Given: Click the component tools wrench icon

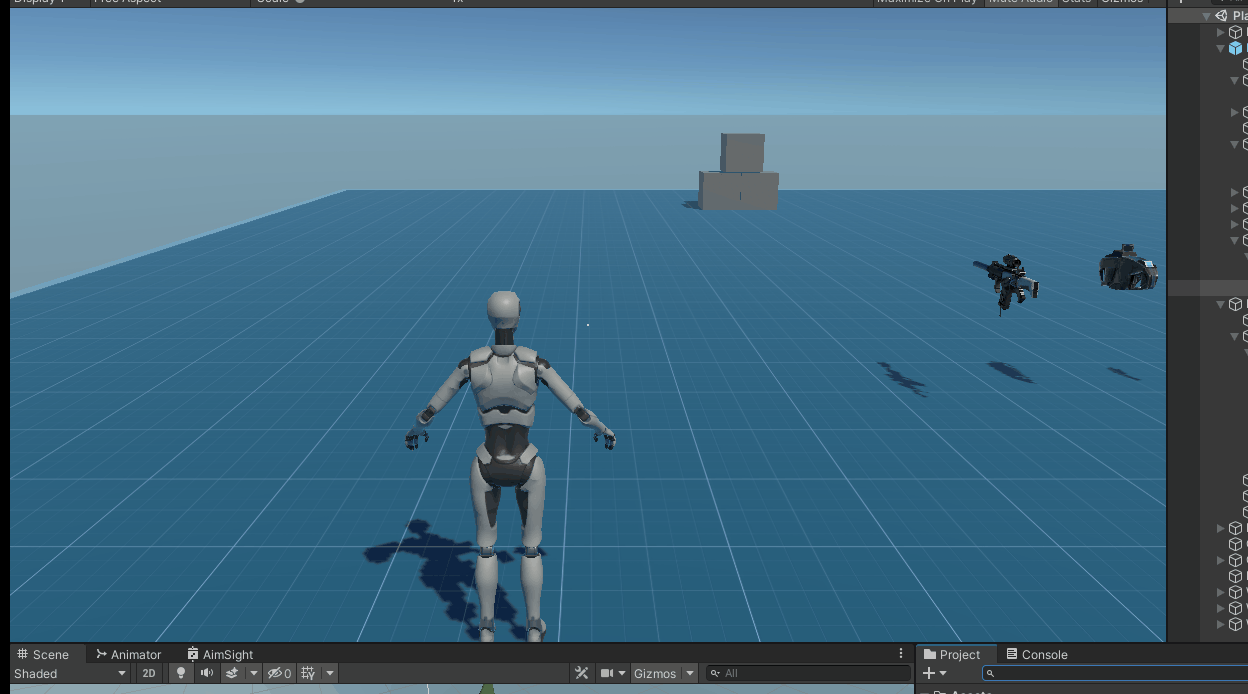Looking at the screenshot, I should pos(581,673).
